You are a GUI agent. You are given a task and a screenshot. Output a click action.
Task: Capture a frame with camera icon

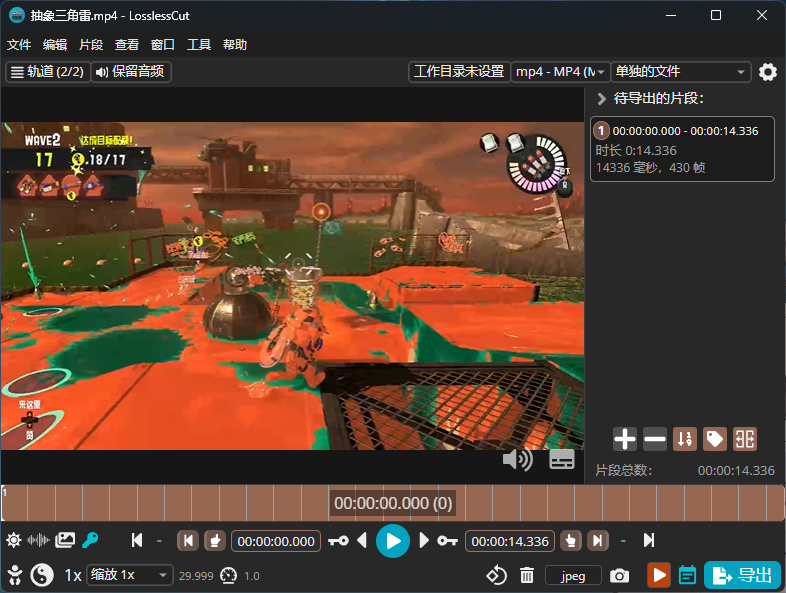point(619,575)
